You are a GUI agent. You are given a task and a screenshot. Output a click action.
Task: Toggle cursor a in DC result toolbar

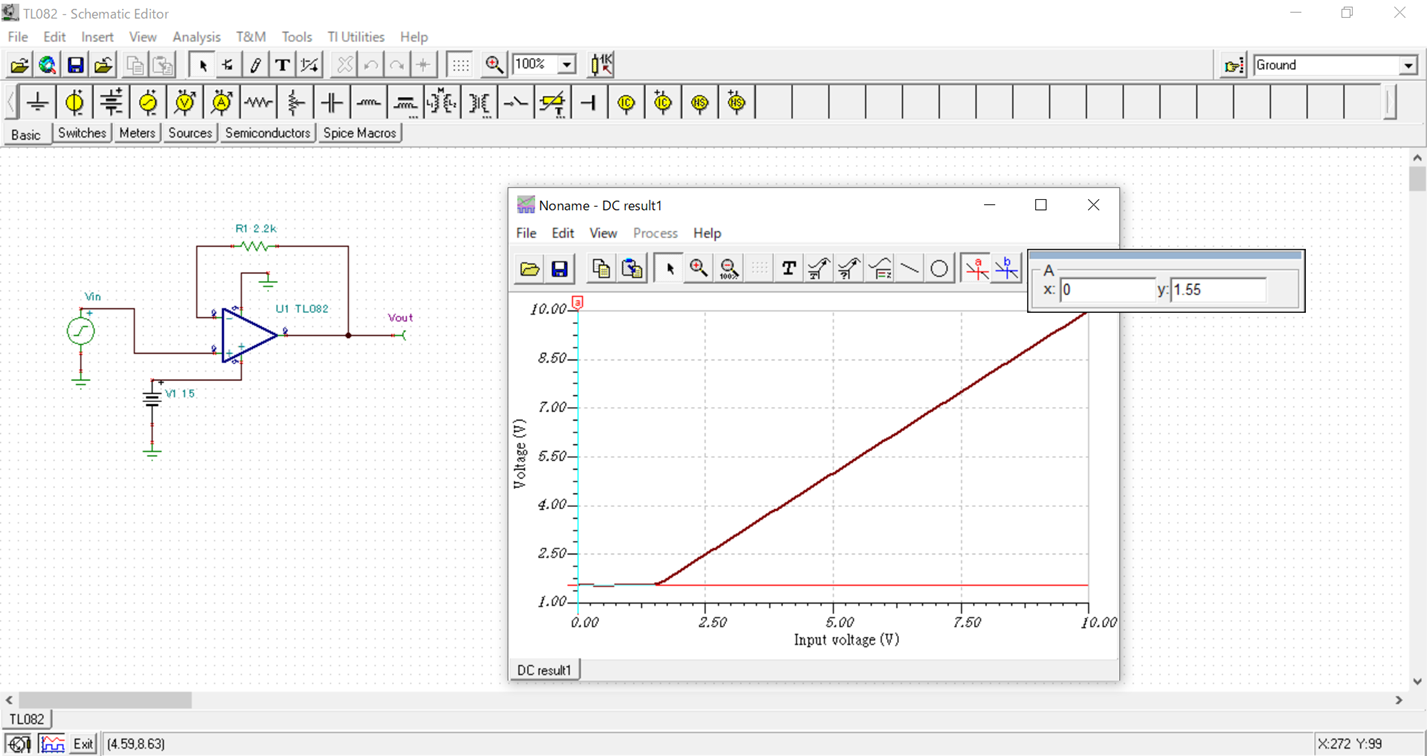pos(977,268)
